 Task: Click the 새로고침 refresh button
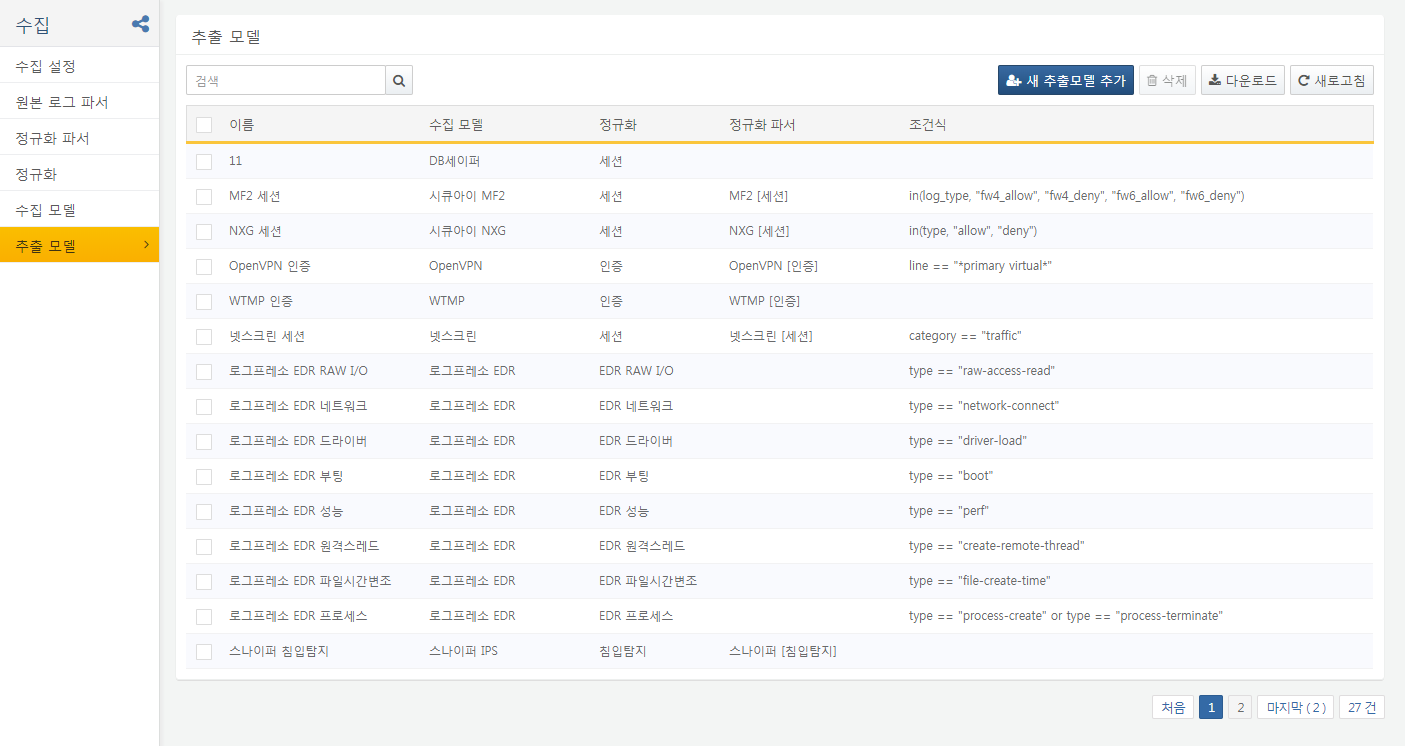1332,80
